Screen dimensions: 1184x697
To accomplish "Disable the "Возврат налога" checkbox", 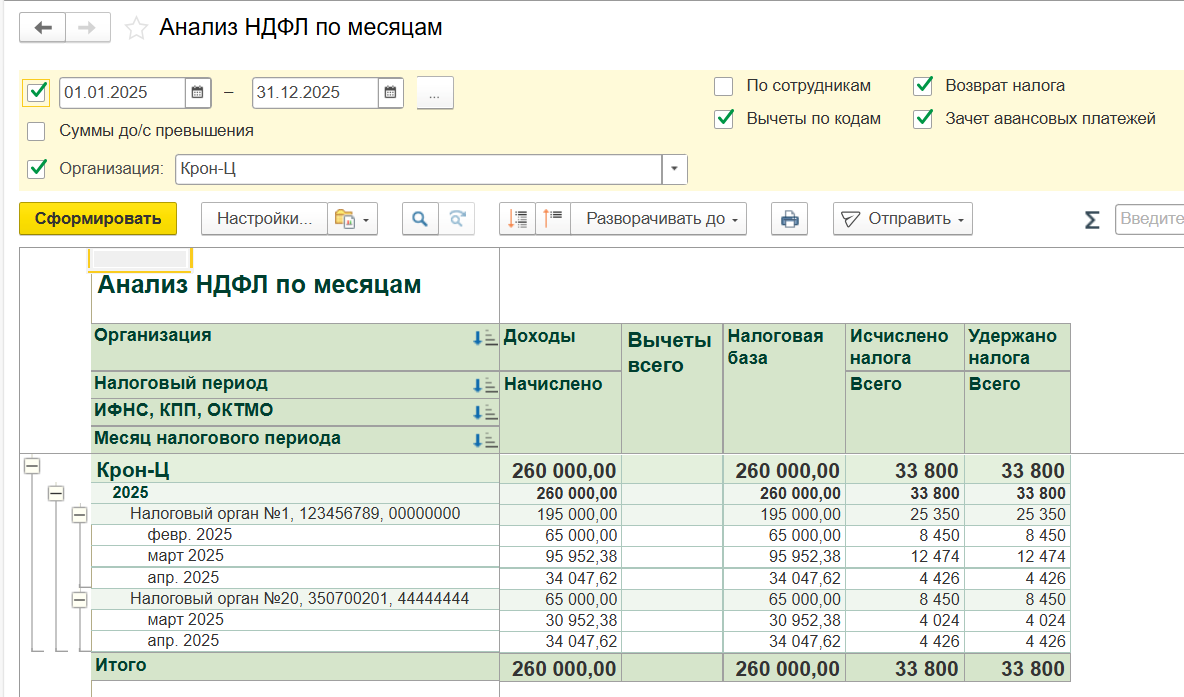I will (922, 86).
